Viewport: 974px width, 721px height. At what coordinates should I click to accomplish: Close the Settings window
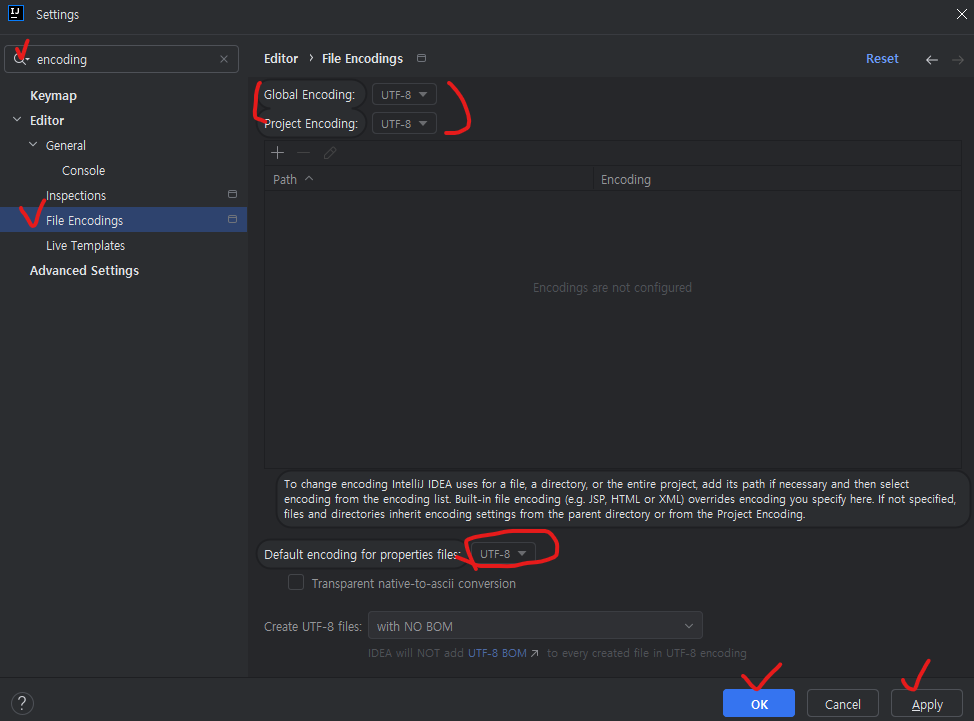(x=961, y=14)
